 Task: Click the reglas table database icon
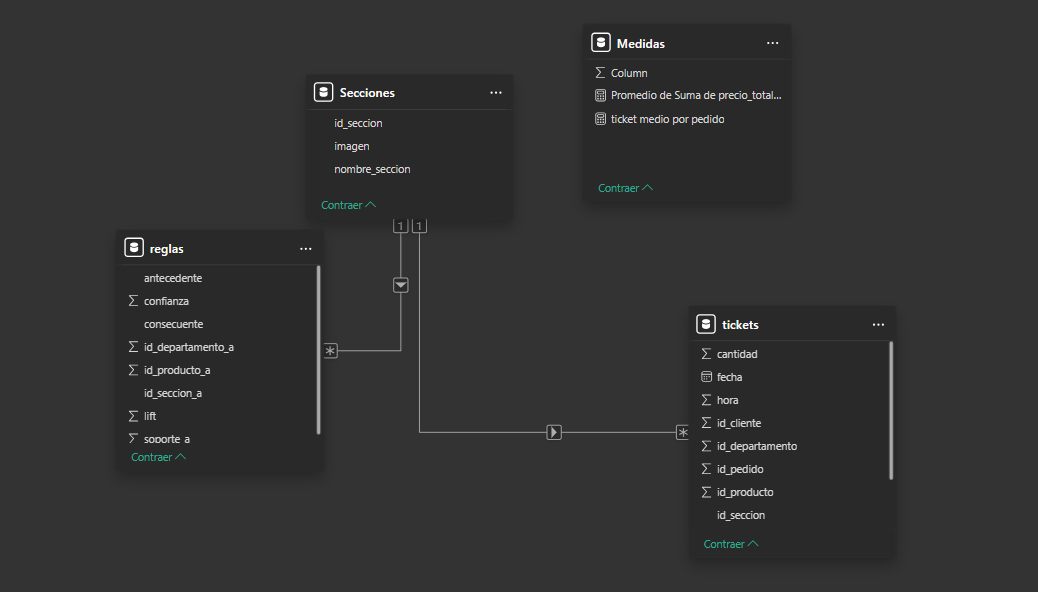pyautogui.click(x=133, y=248)
